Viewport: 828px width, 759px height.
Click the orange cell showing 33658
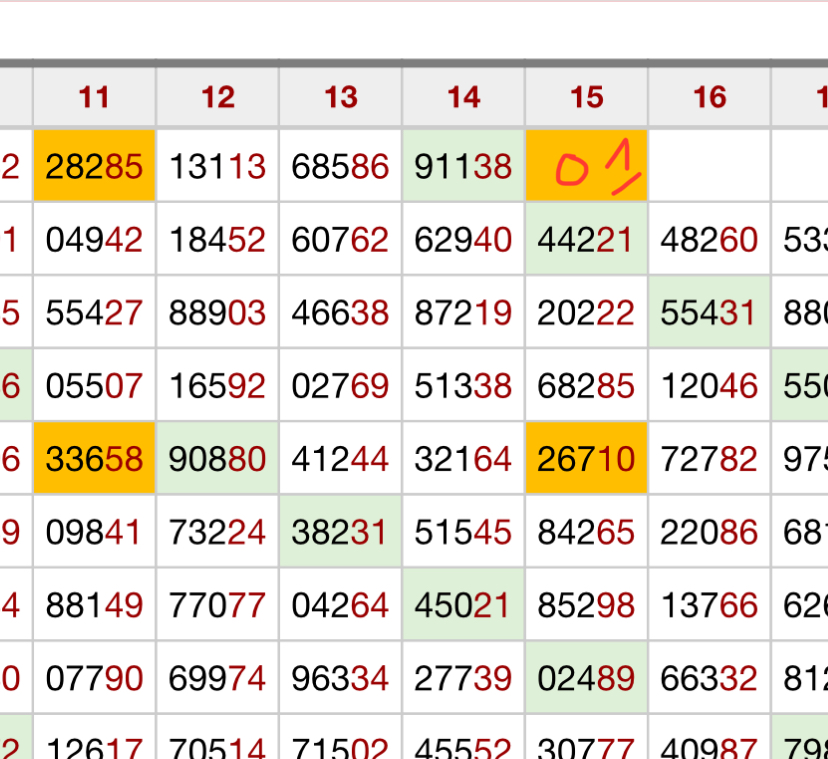[94, 459]
